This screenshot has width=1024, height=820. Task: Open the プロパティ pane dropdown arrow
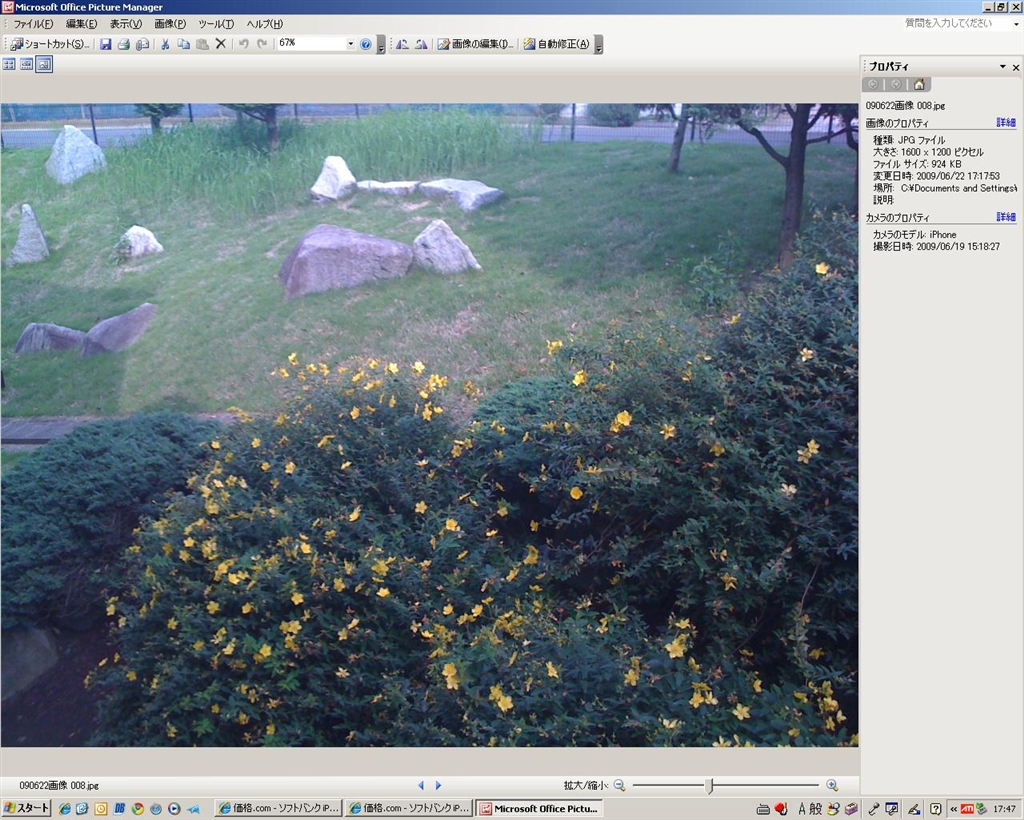(1002, 67)
